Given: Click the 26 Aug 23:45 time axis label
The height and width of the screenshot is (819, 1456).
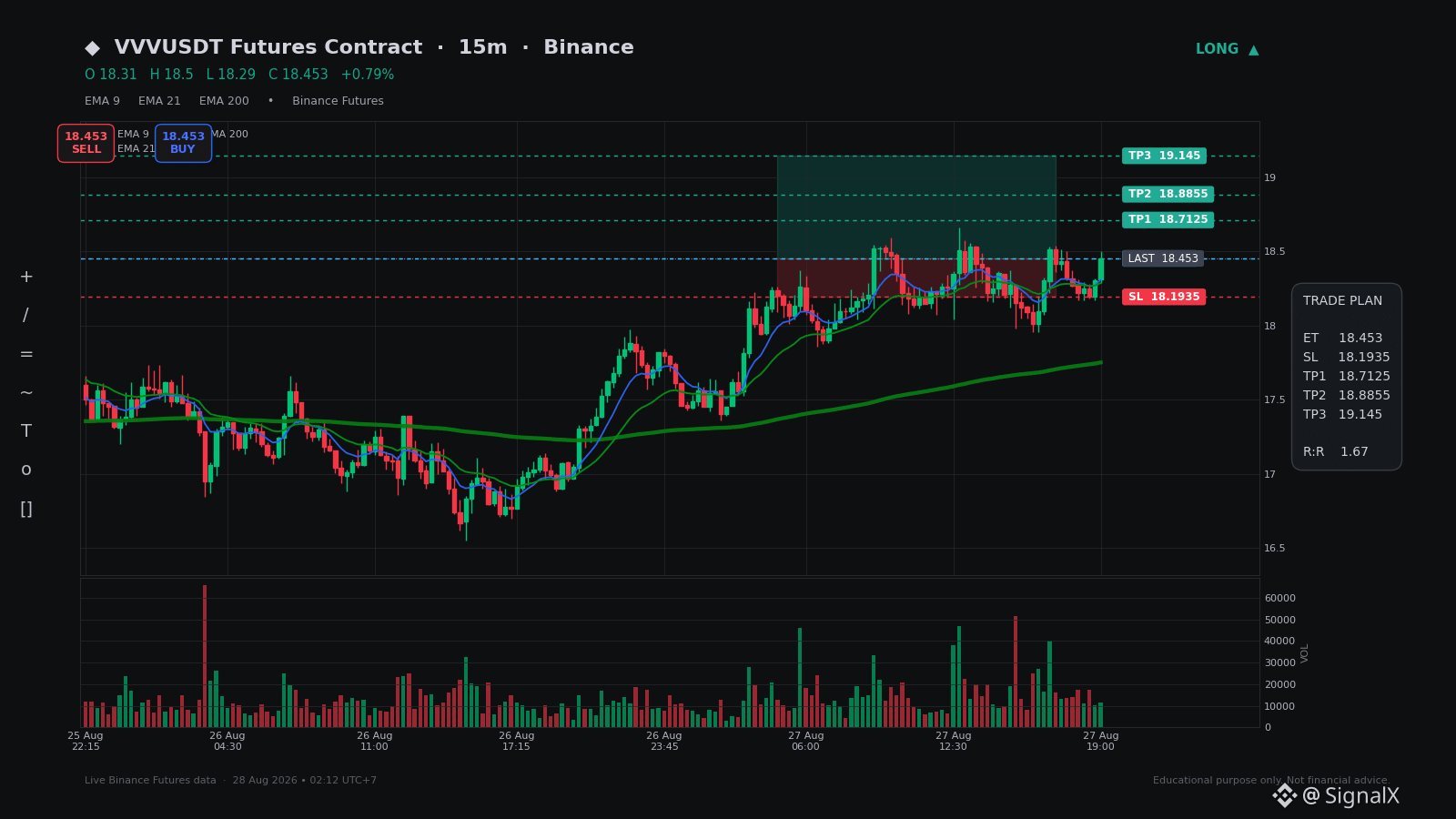Looking at the screenshot, I should [x=664, y=741].
